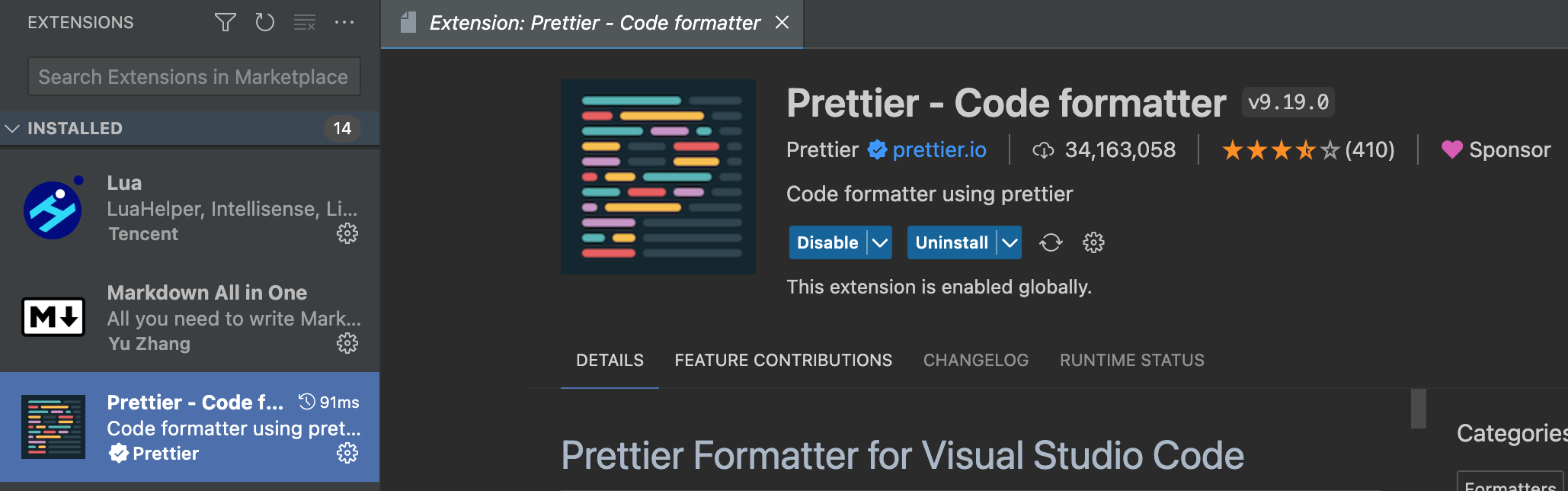The image size is (1568, 491).
Task: Click the pink Sponsor heart icon
Action: point(1452,149)
